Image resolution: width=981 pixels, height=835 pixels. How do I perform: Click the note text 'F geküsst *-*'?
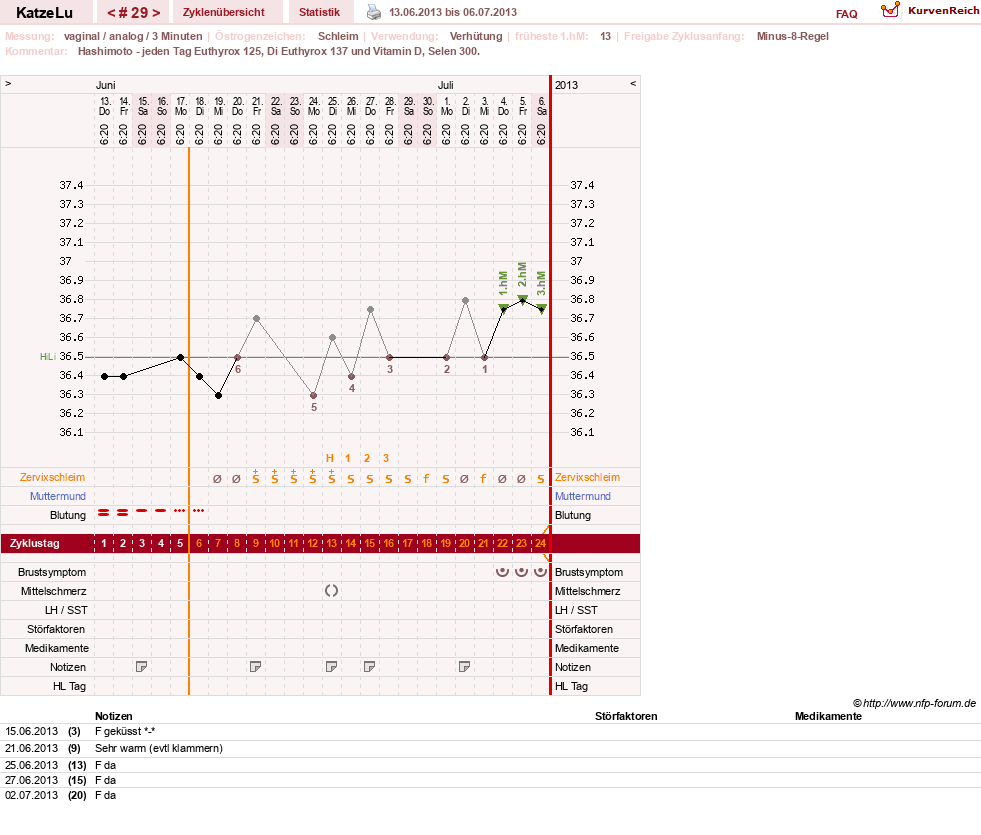coord(125,731)
